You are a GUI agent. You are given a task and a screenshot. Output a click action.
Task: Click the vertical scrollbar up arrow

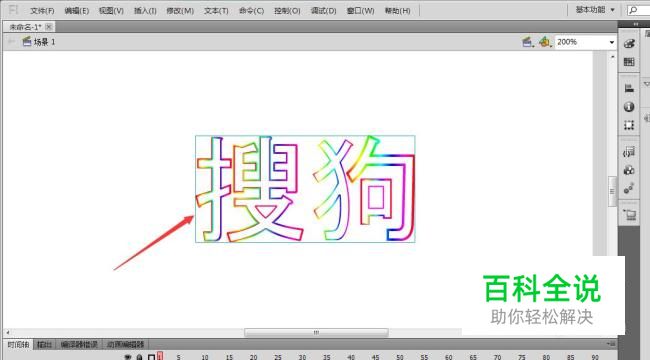[x=613, y=56]
